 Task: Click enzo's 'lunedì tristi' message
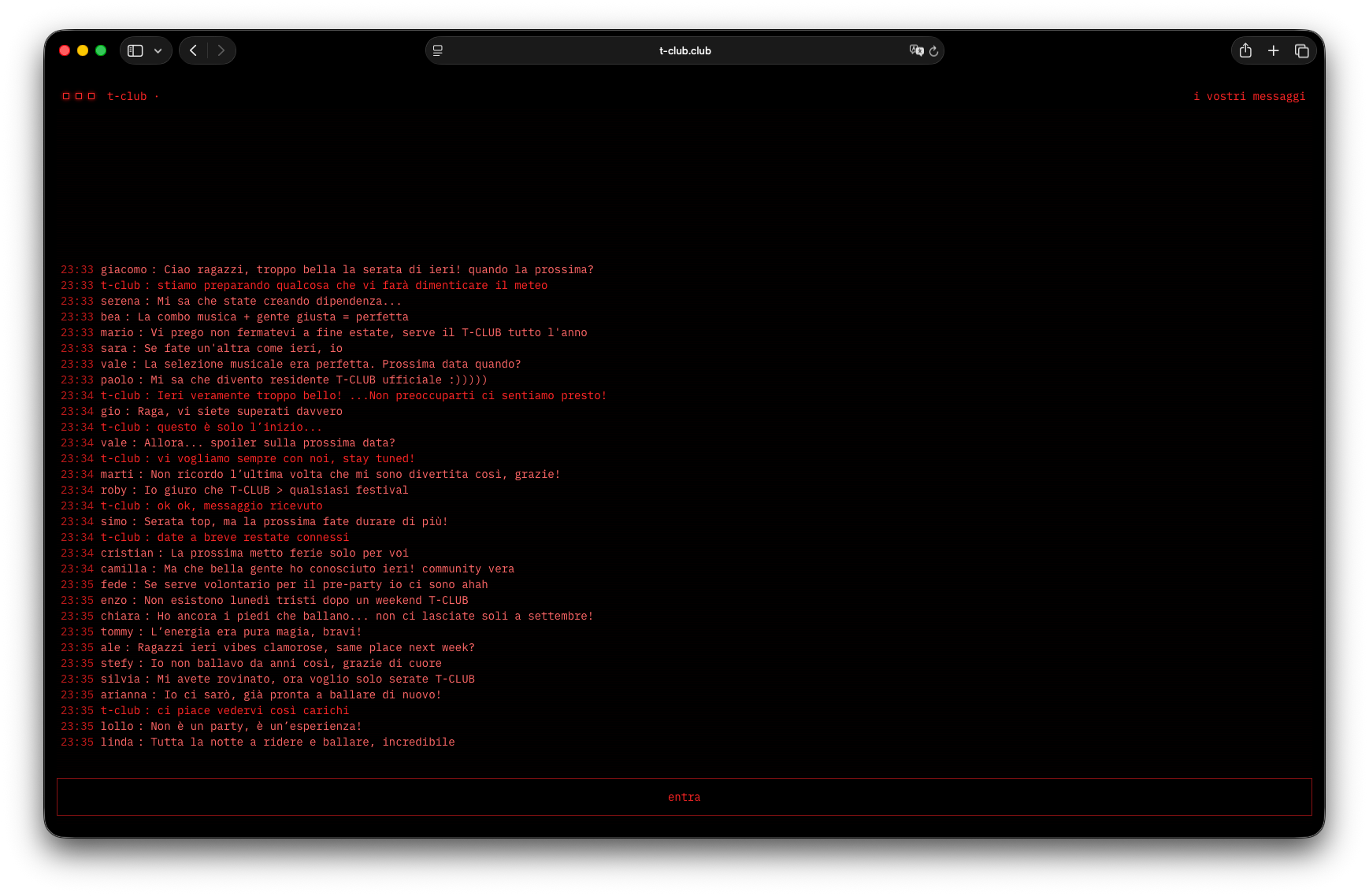point(265,601)
